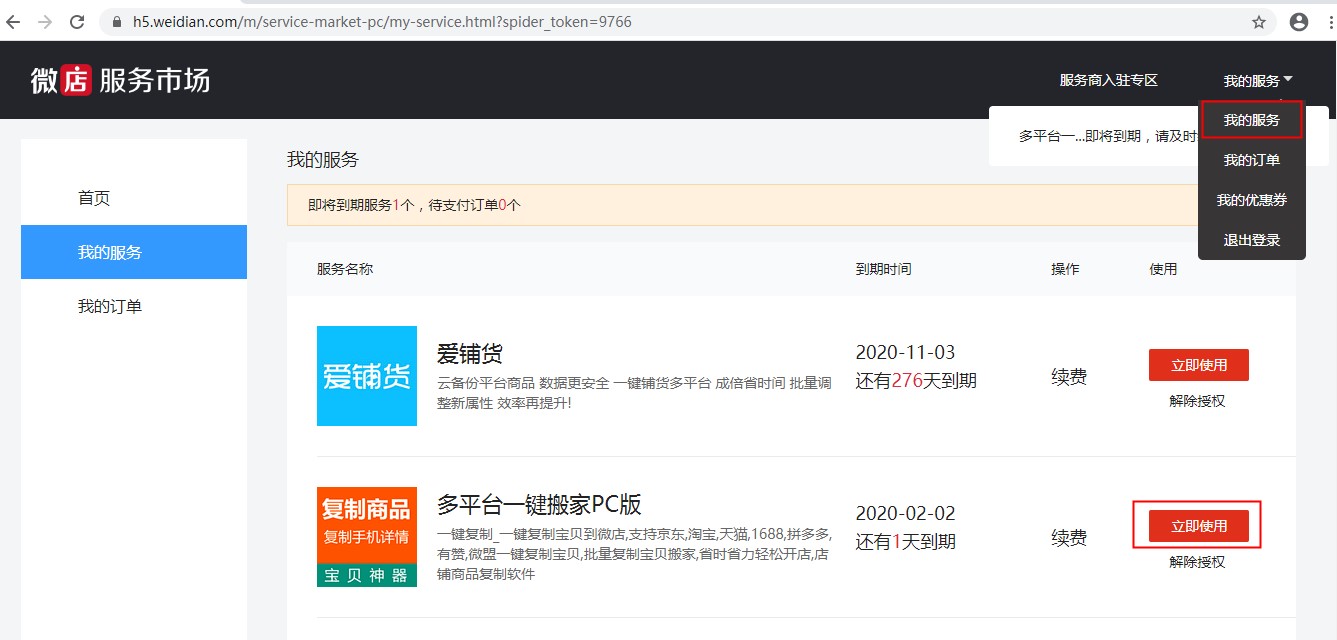Image resolution: width=1337 pixels, height=640 pixels.
Task: Expand the 我的服务 dropdown in the header
Action: point(1257,80)
